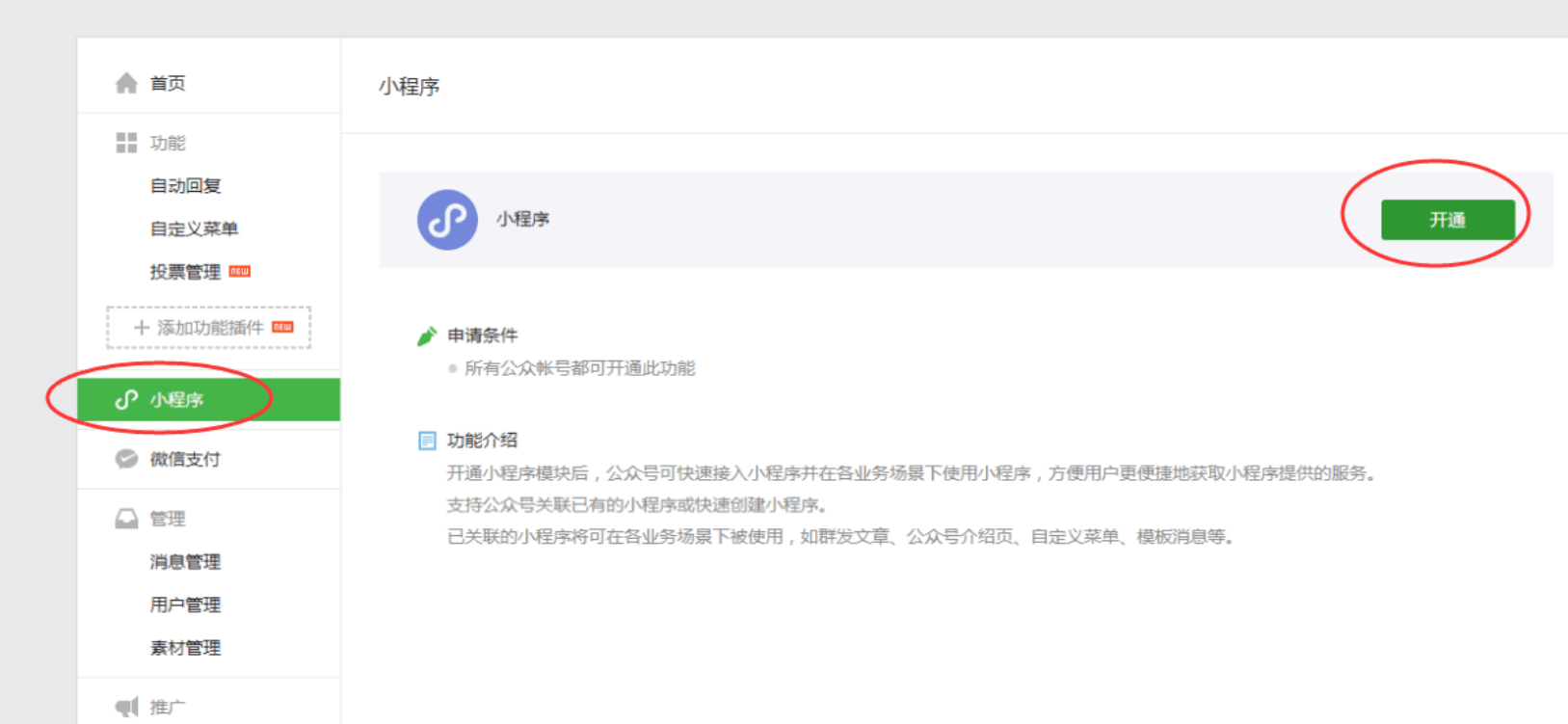This screenshot has width=1568, height=724.
Task: Open 微信支付 text in the sidebar
Action: click(185, 459)
